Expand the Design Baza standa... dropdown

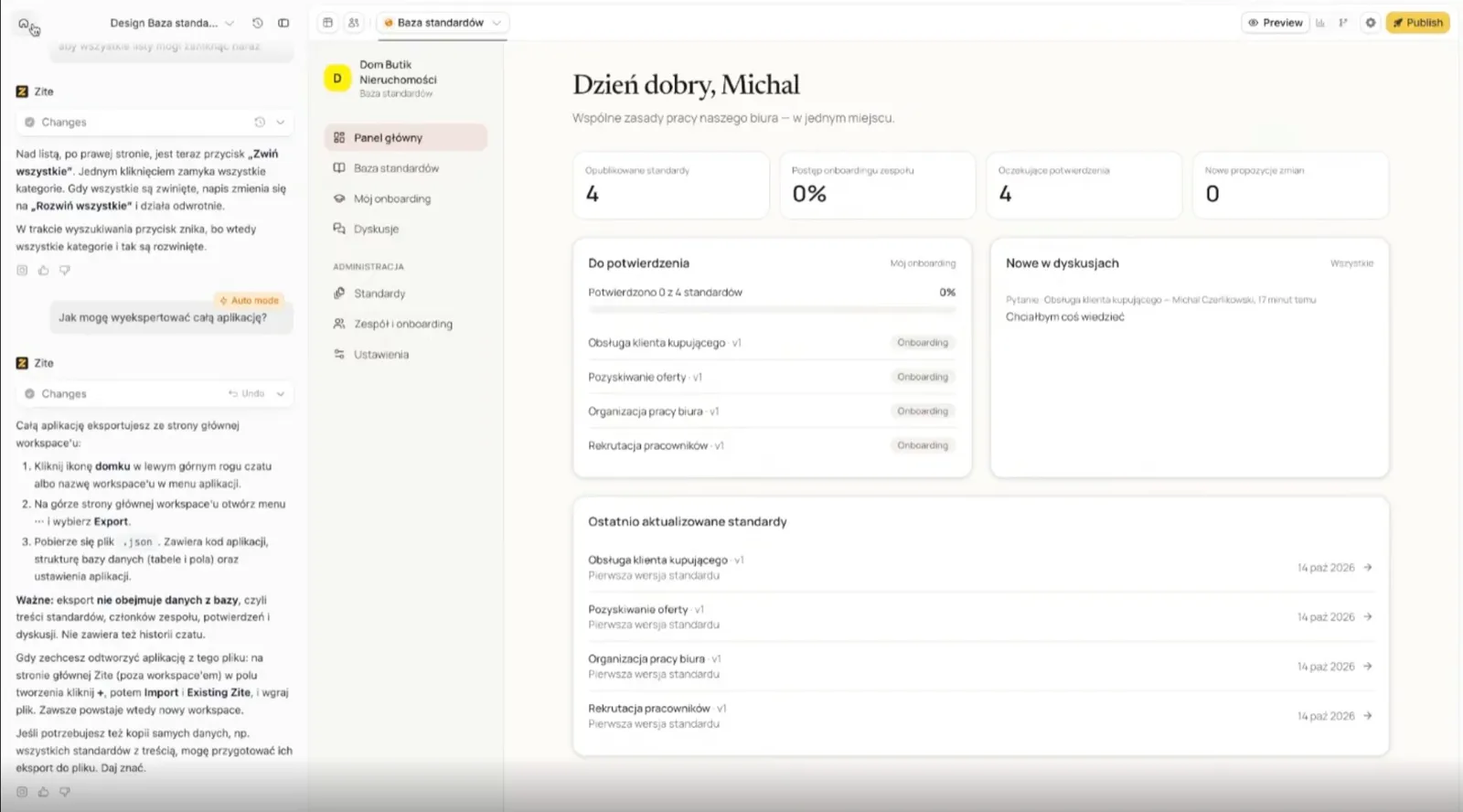[230, 23]
